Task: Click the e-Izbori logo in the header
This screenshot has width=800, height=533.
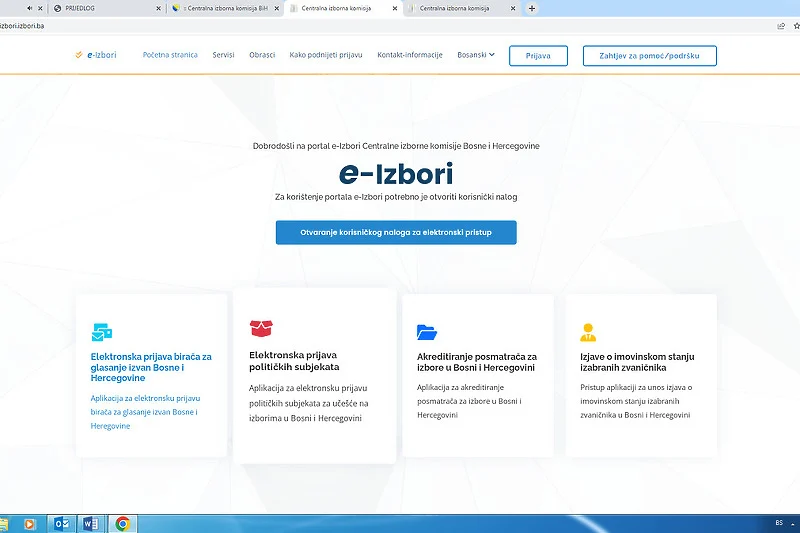Action: (96, 55)
